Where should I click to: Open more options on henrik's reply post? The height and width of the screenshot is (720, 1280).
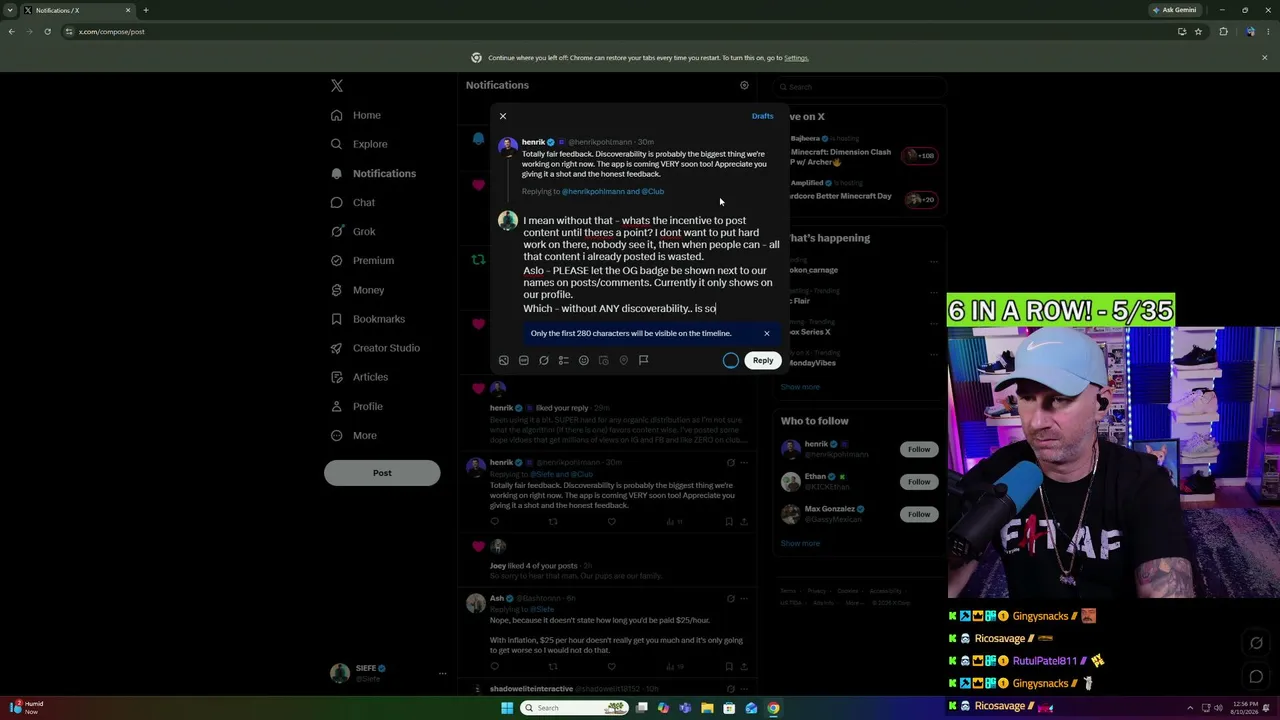point(744,462)
